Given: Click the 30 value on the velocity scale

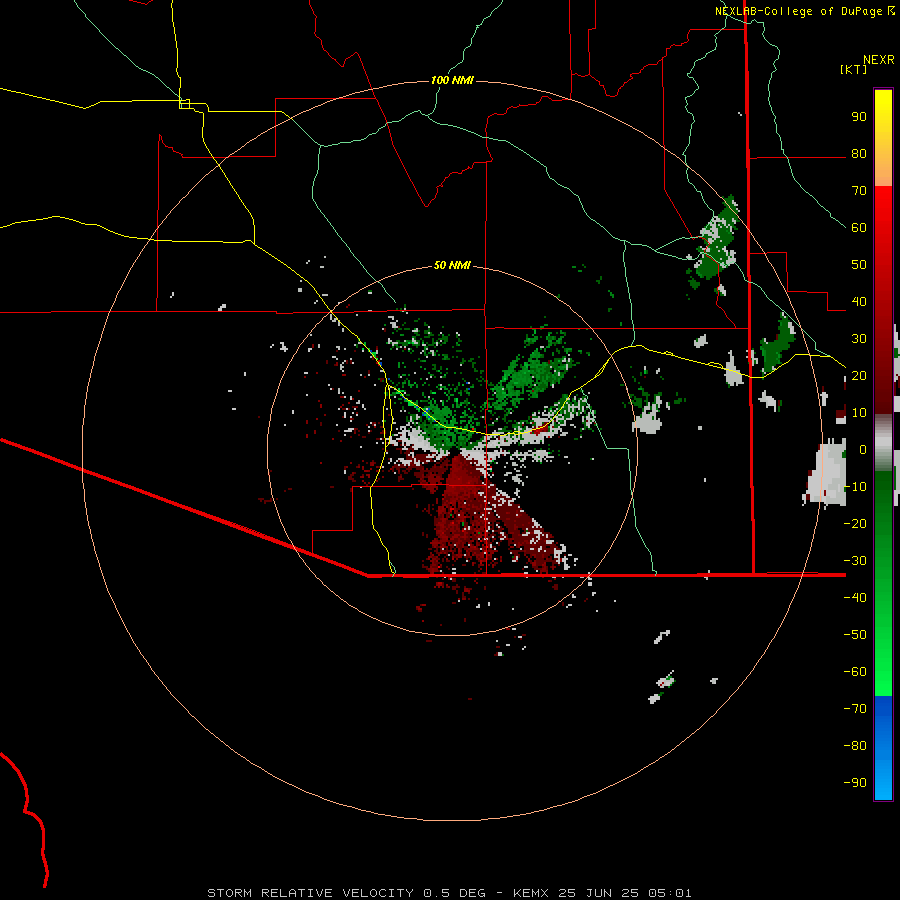Looking at the screenshot, I should tap(859, 339).
